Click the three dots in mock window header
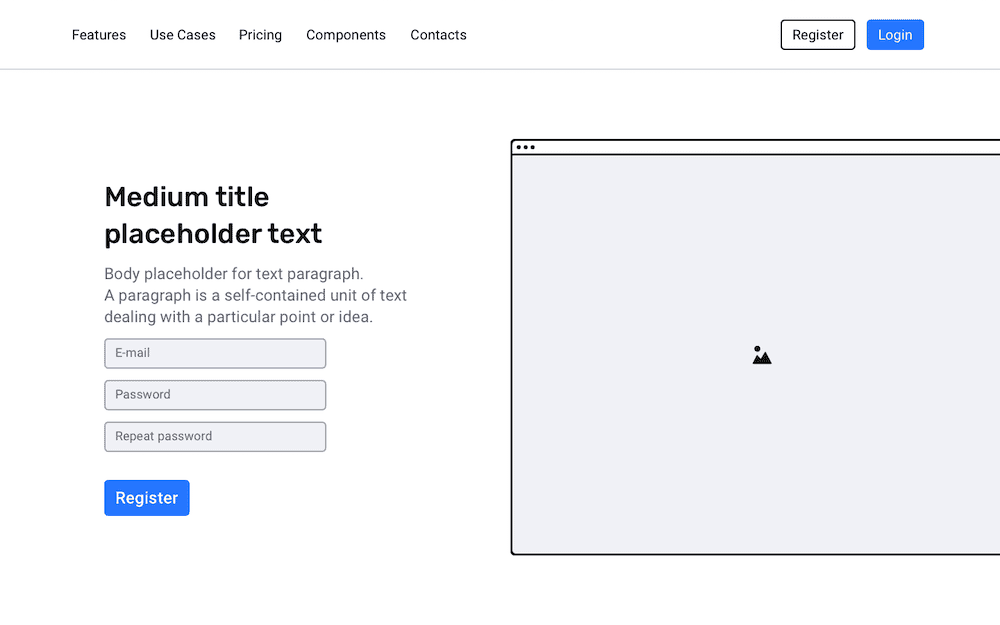The image size is (1000, 625). (x=526, y=147)
